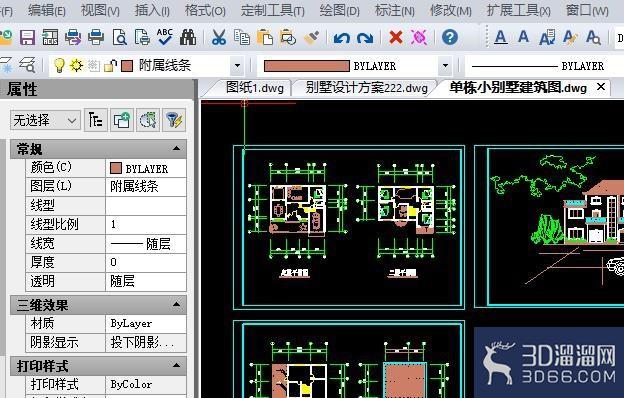
Task: Click the 颜色 BYLAYER swatch in properties
Action: point(115,168)
